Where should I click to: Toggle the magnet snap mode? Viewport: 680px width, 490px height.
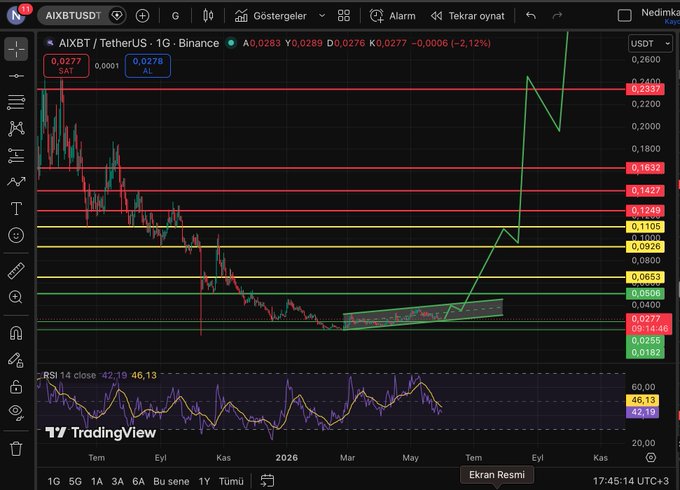click(x=16, y=333)
